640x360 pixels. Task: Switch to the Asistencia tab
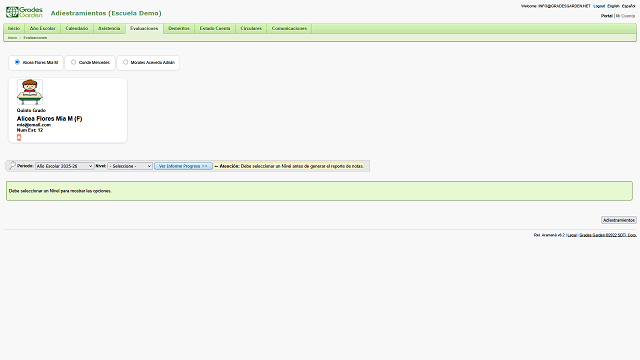(109, 28)
